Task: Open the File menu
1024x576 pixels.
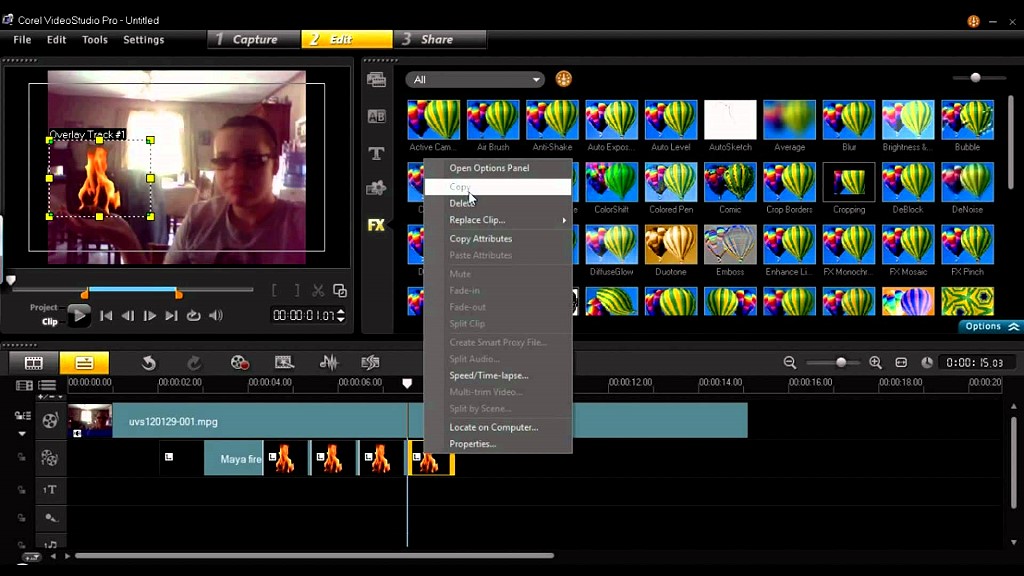Action: pos(22,40)
